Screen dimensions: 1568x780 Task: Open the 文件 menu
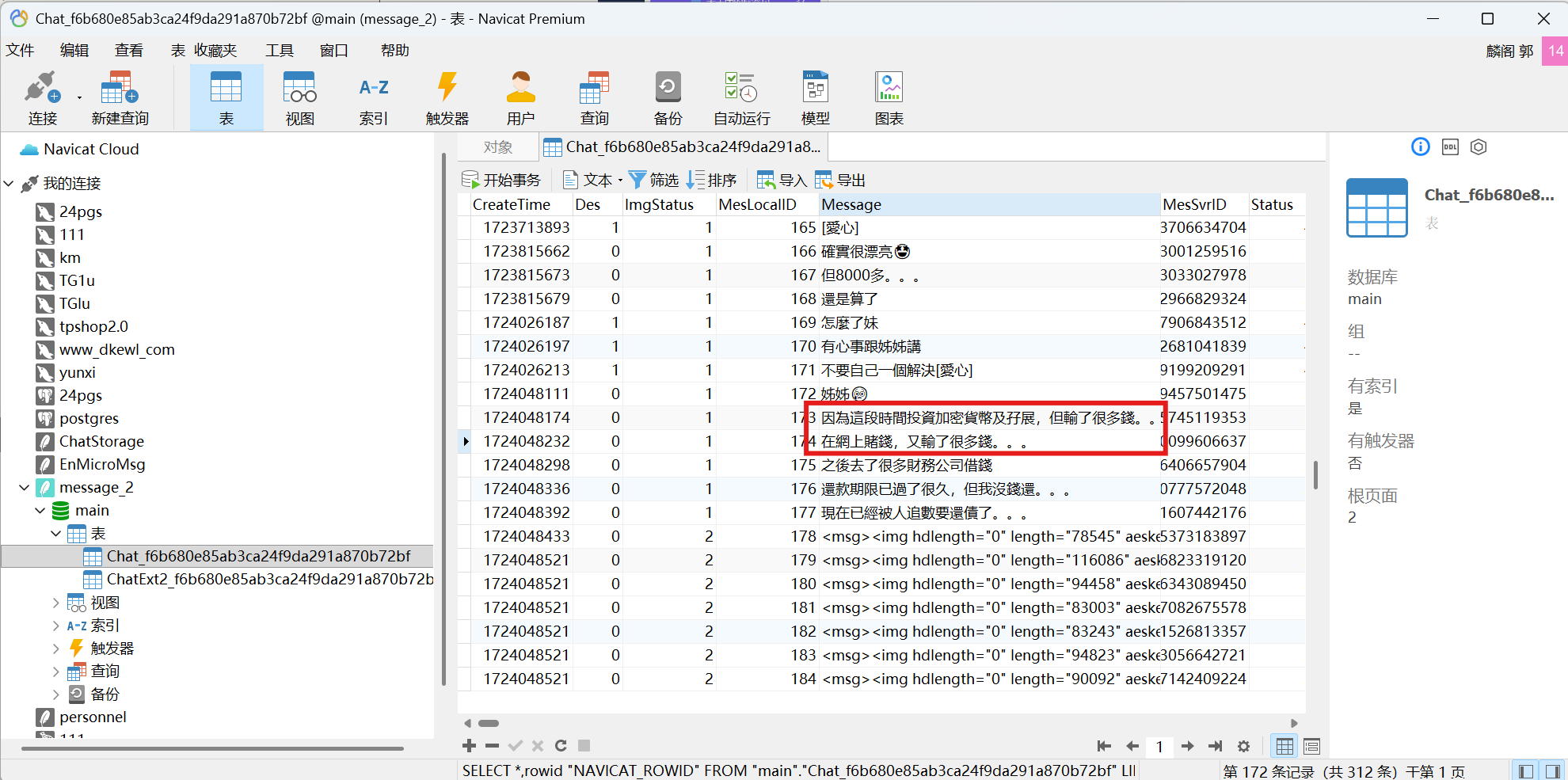pos(21,51)
